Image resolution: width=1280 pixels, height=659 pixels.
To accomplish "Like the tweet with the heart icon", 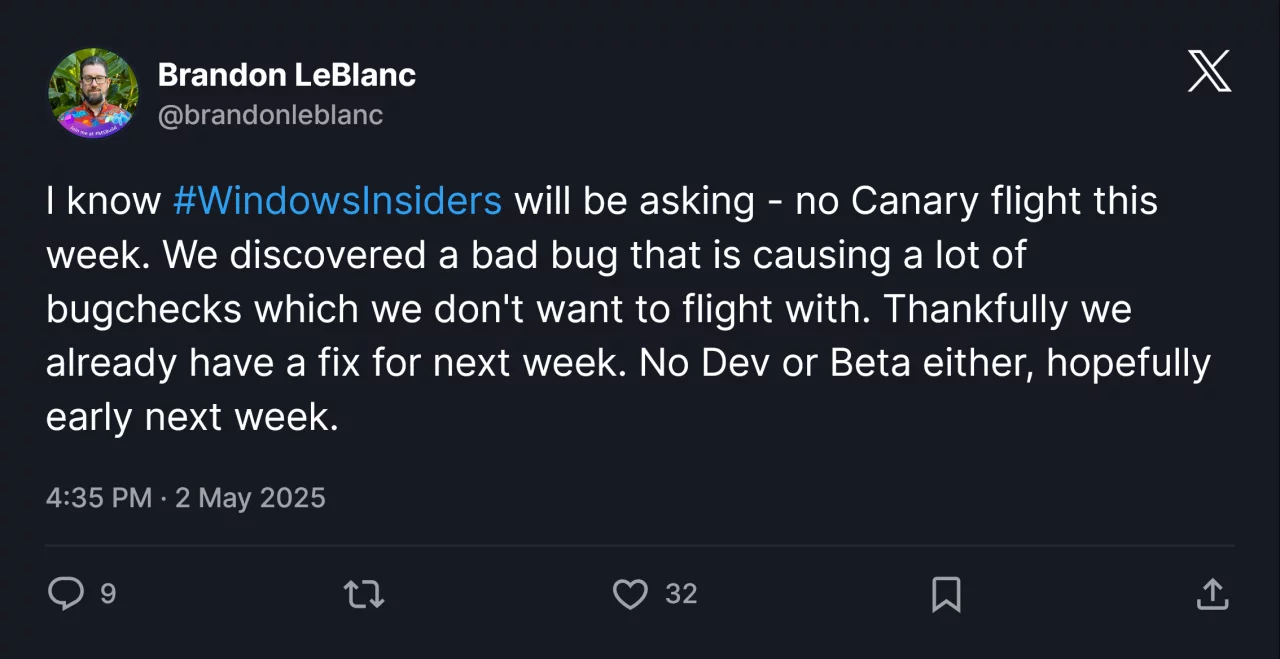I will [630, 594].
